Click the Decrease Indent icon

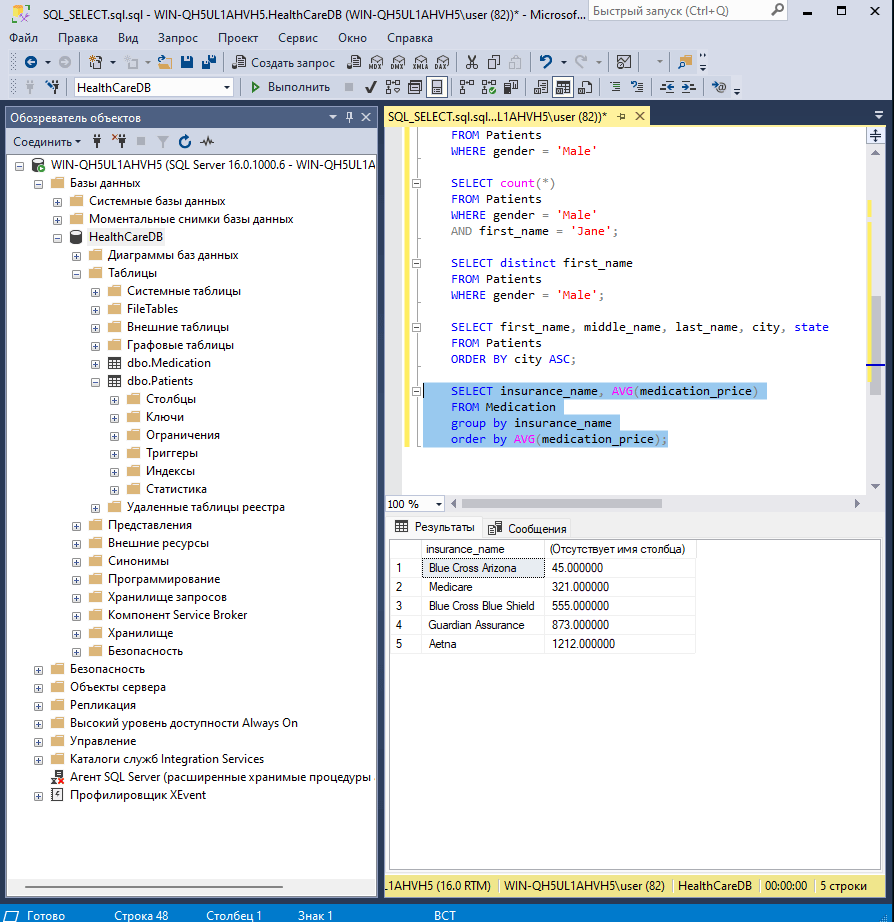pyautogui.click(x=667, y=87)
